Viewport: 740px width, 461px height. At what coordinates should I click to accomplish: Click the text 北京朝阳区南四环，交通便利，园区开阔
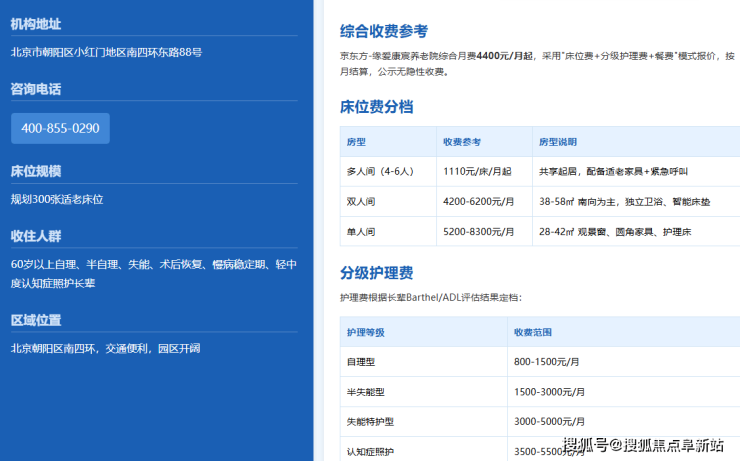click(105, 349)
